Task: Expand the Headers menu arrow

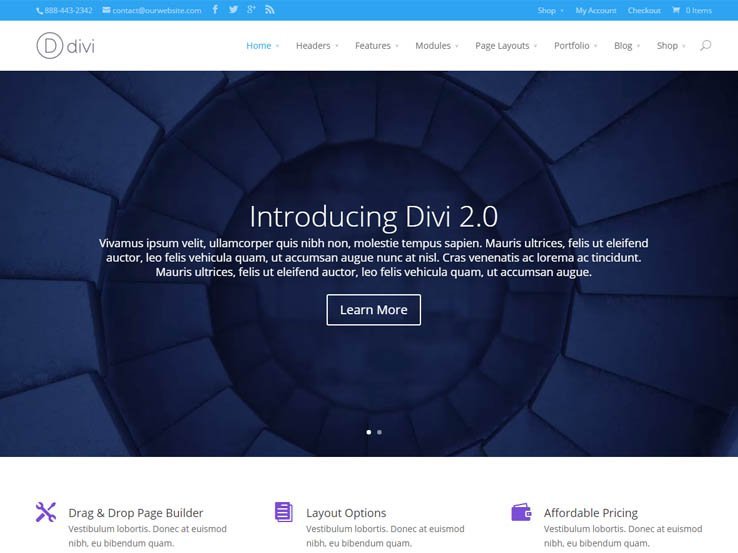Action: click(337, 46)
